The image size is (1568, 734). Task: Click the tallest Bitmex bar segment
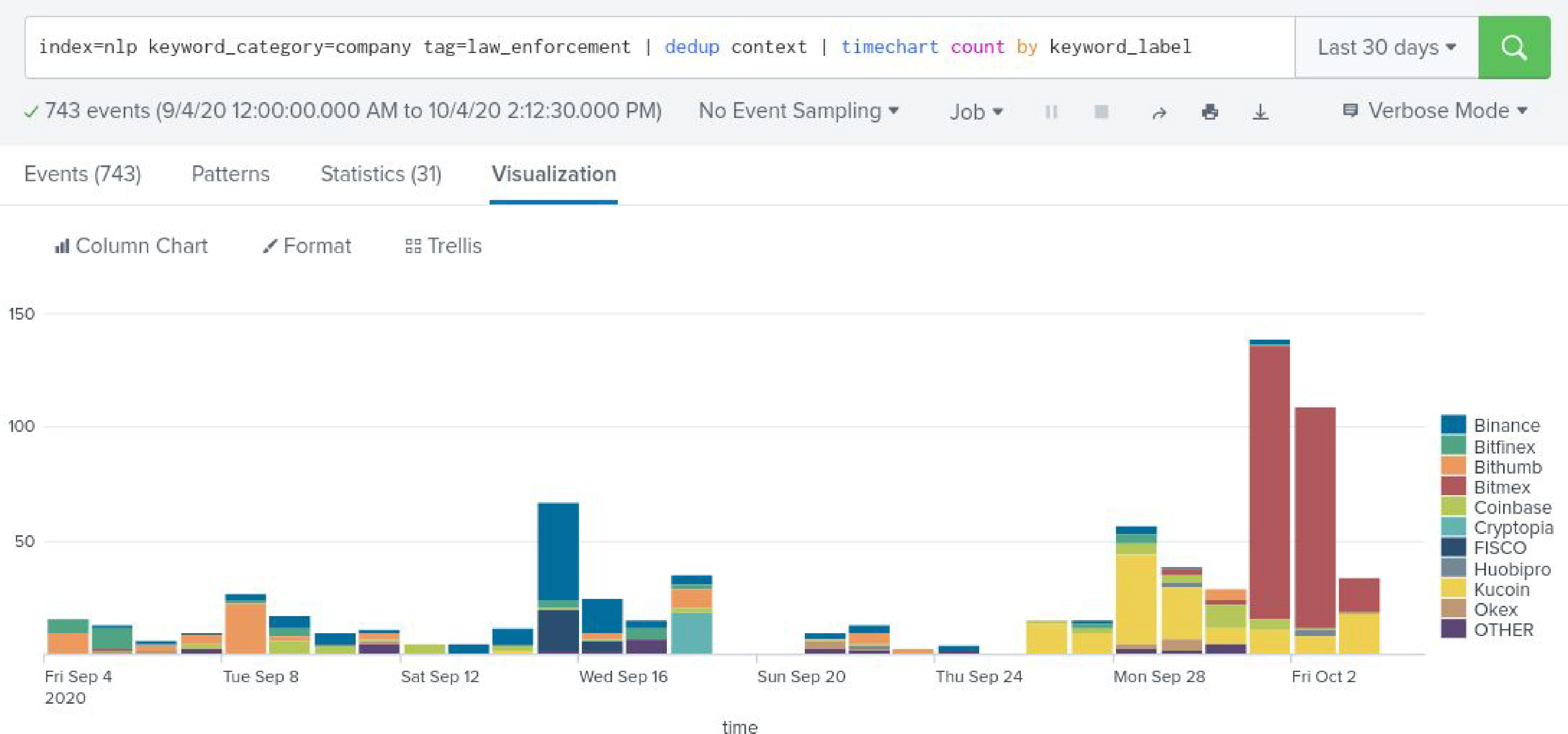(1269, 482)
